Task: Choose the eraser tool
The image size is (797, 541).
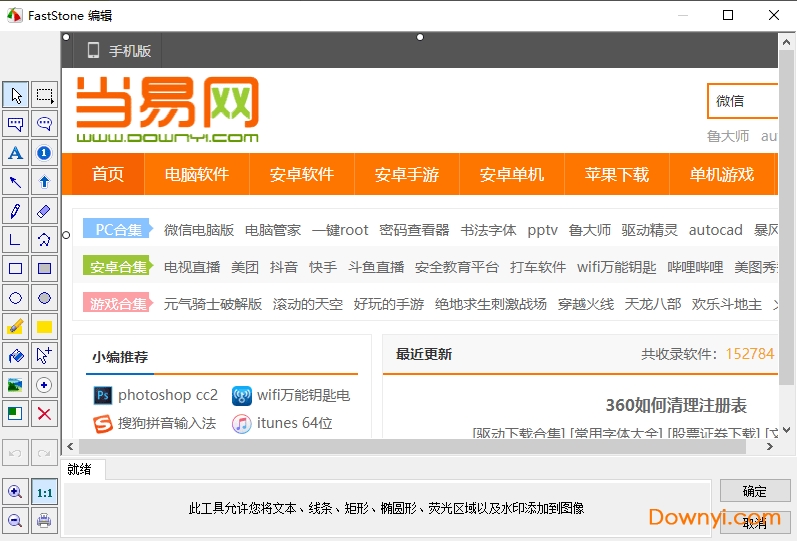Action: (45, 211)
